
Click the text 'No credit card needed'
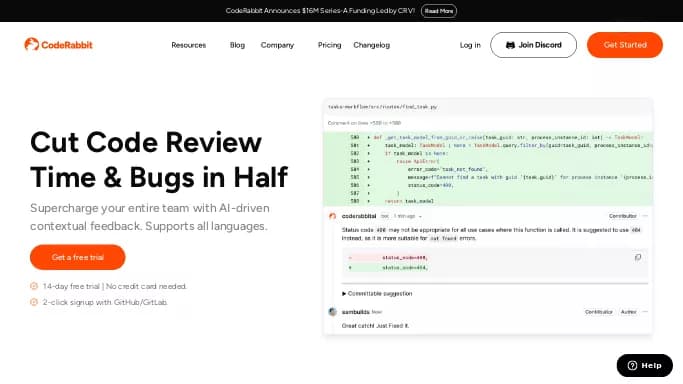tap(146, 286)
